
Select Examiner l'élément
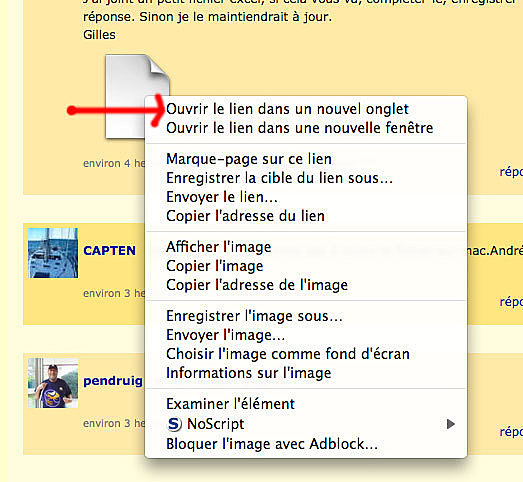(x=306, y=404)
